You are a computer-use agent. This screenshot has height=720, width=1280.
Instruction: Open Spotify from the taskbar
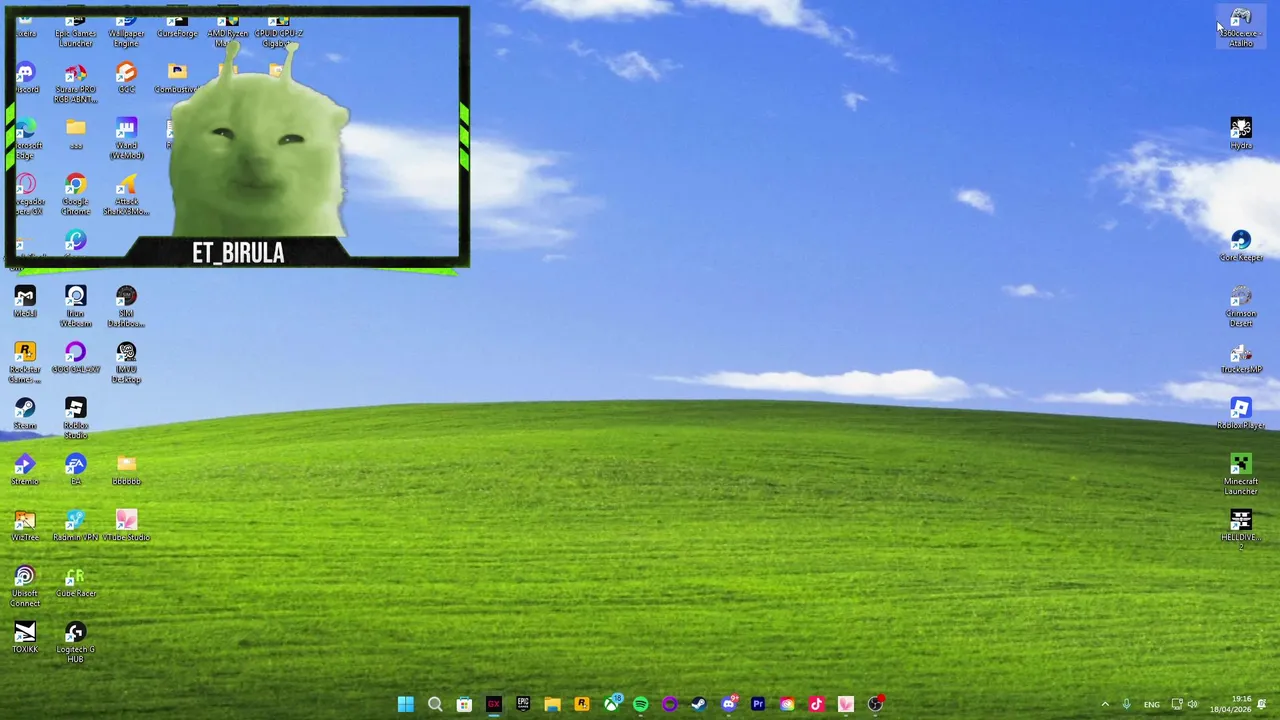[x=640, y=704]
